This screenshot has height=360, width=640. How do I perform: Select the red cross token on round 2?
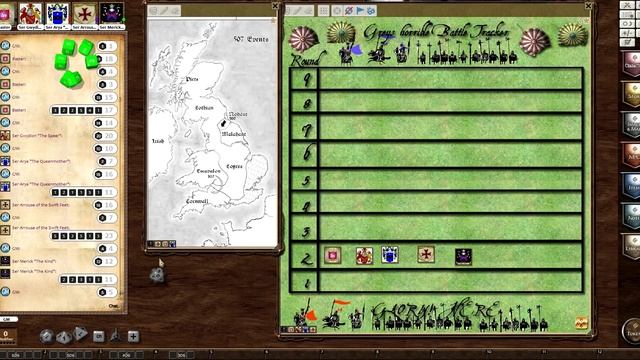pos(426,254)
